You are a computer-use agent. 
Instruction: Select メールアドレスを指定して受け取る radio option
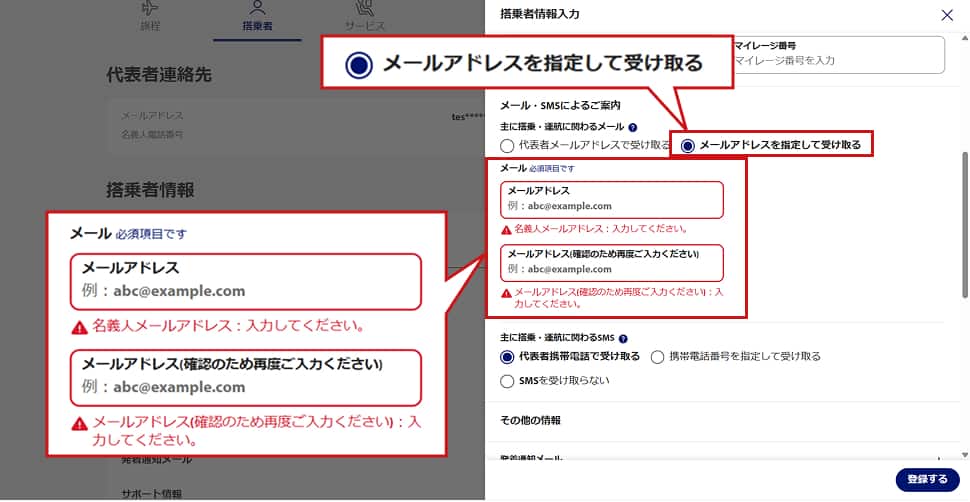click(688, 146)
